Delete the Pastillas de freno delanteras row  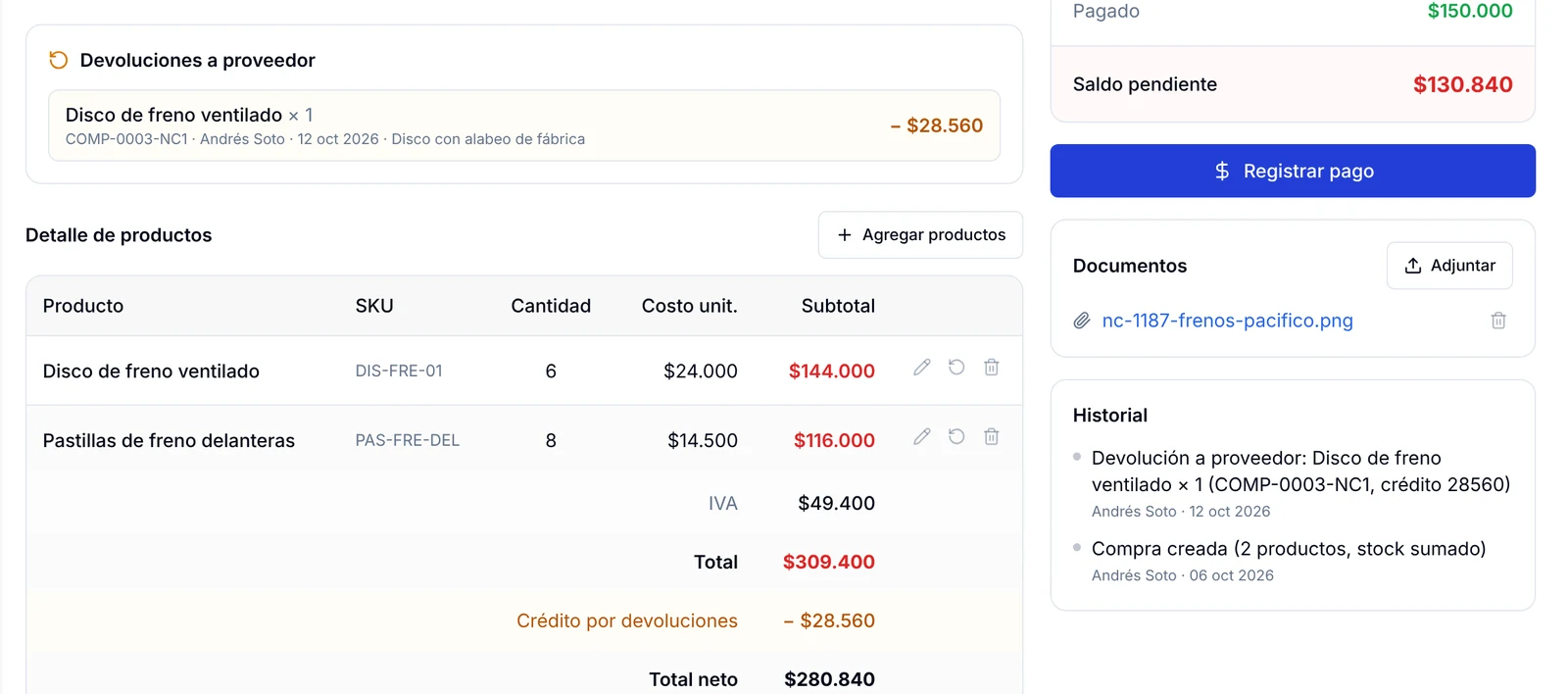click(x=992, y=436)
